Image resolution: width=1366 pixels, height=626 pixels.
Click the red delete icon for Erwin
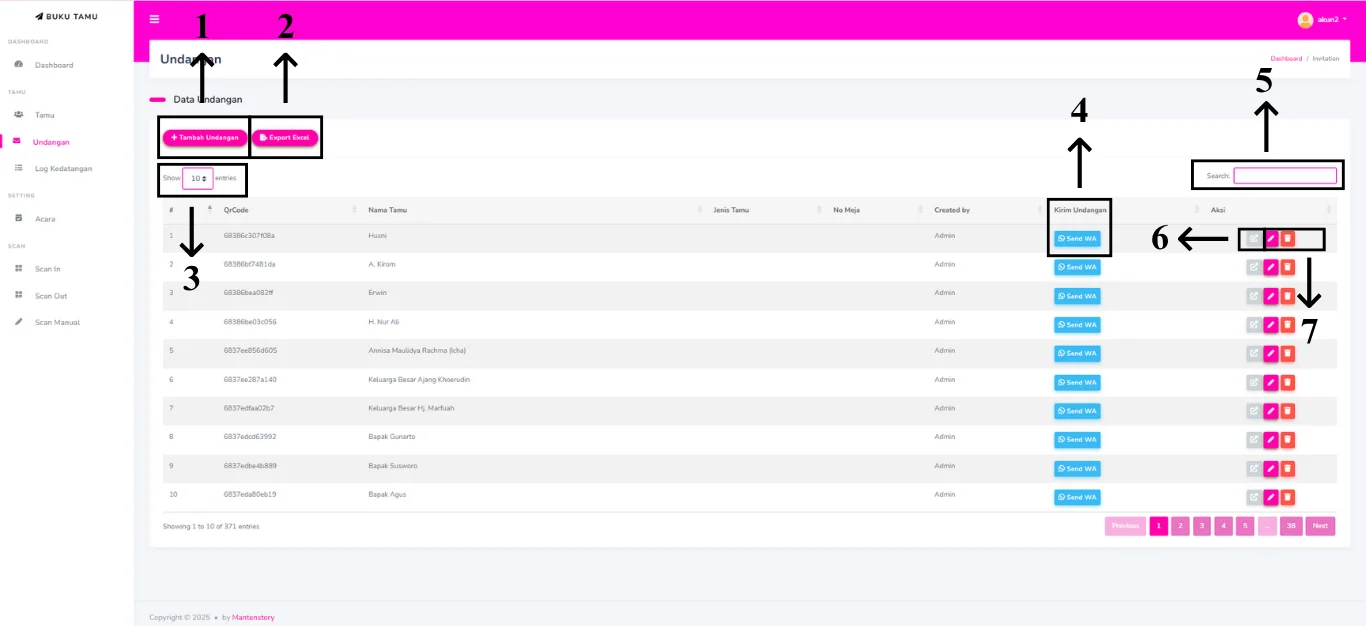[x=1288, y=296]
